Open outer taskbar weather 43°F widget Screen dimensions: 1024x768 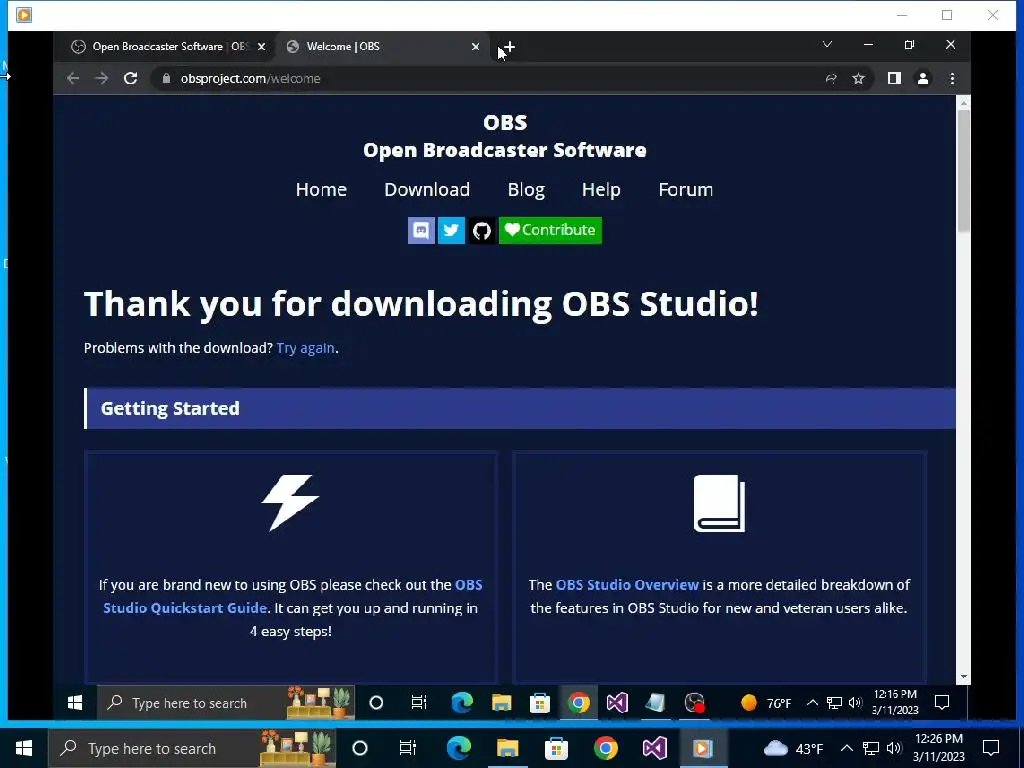coord(792,748)
